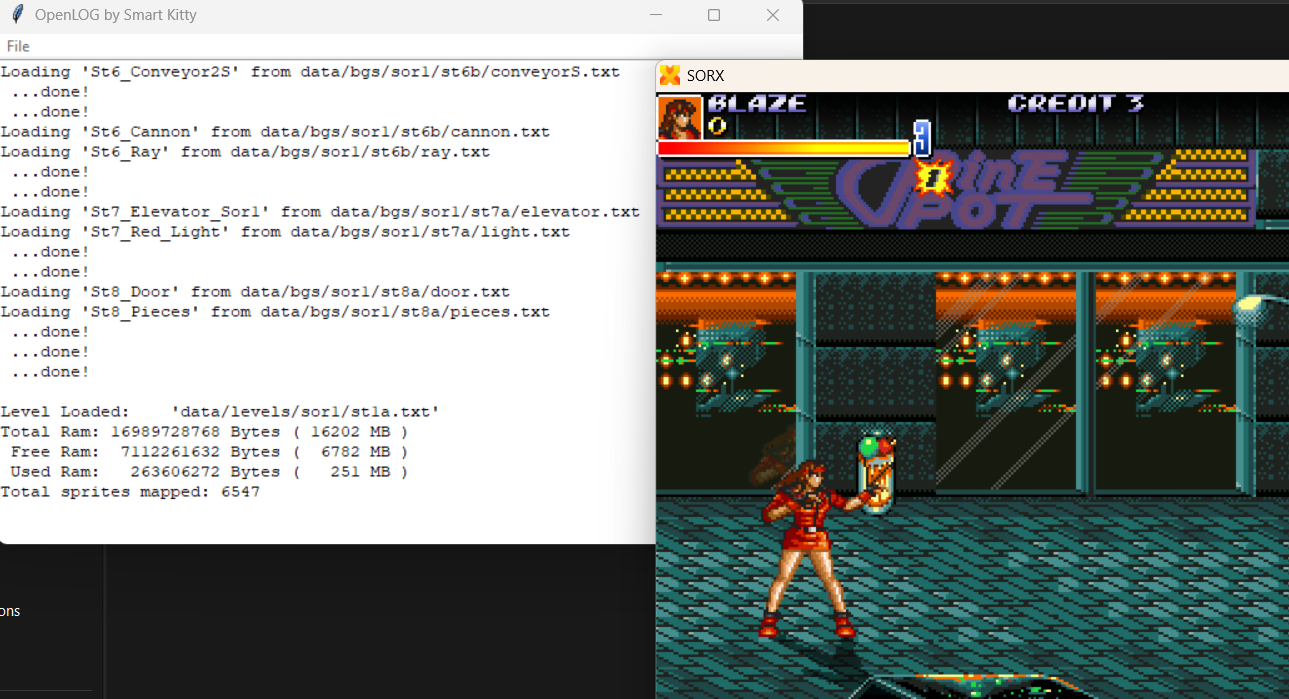Open the File menu in OpenLOG
1289x699 pixels.
18,46
